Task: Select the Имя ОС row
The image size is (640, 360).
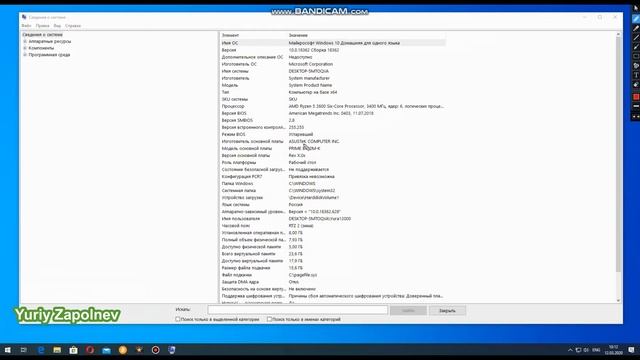Action: tap(333, 43)
